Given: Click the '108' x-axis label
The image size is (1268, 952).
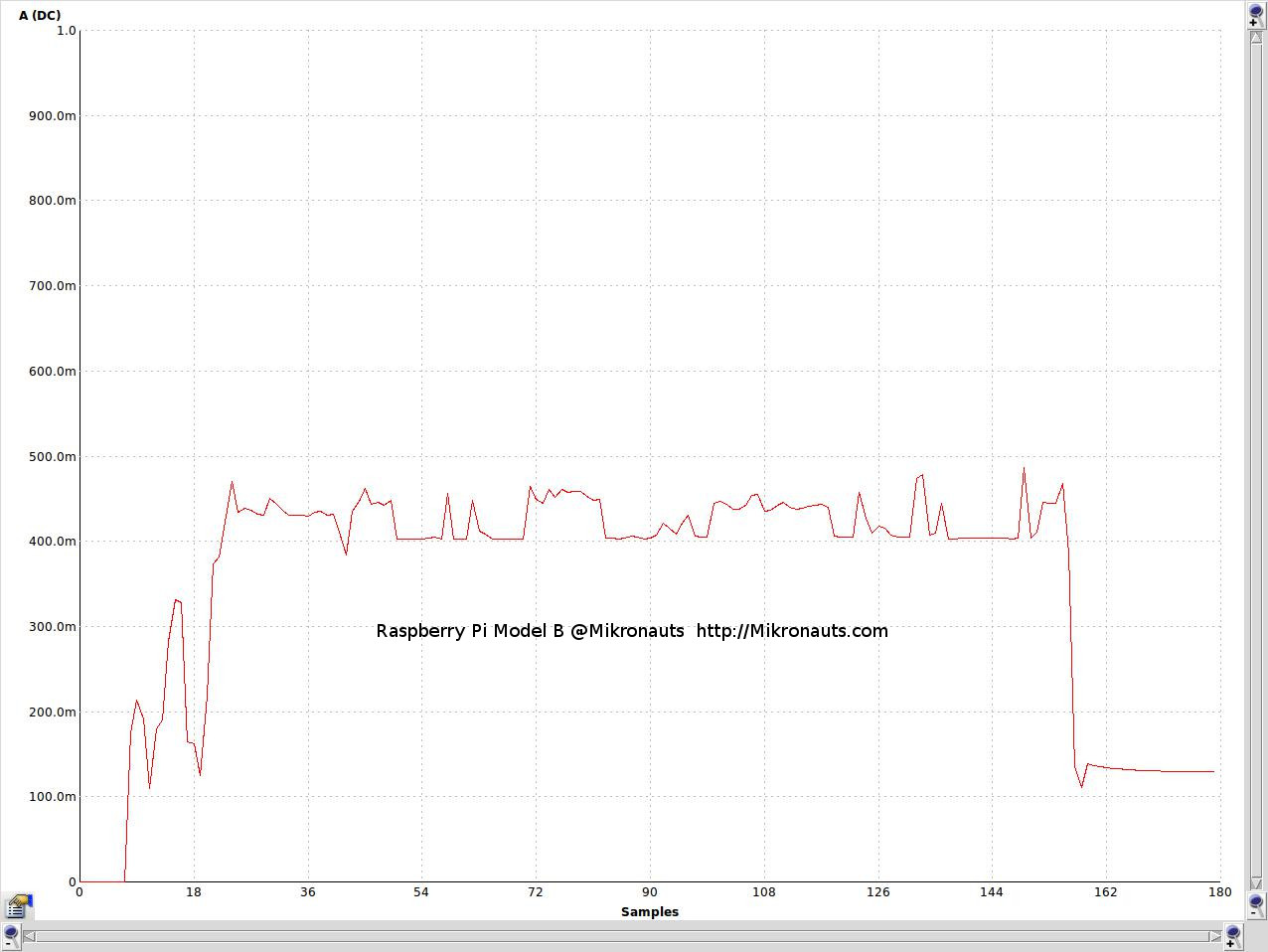Looking at the screenshot, I should tap(764, 892).
